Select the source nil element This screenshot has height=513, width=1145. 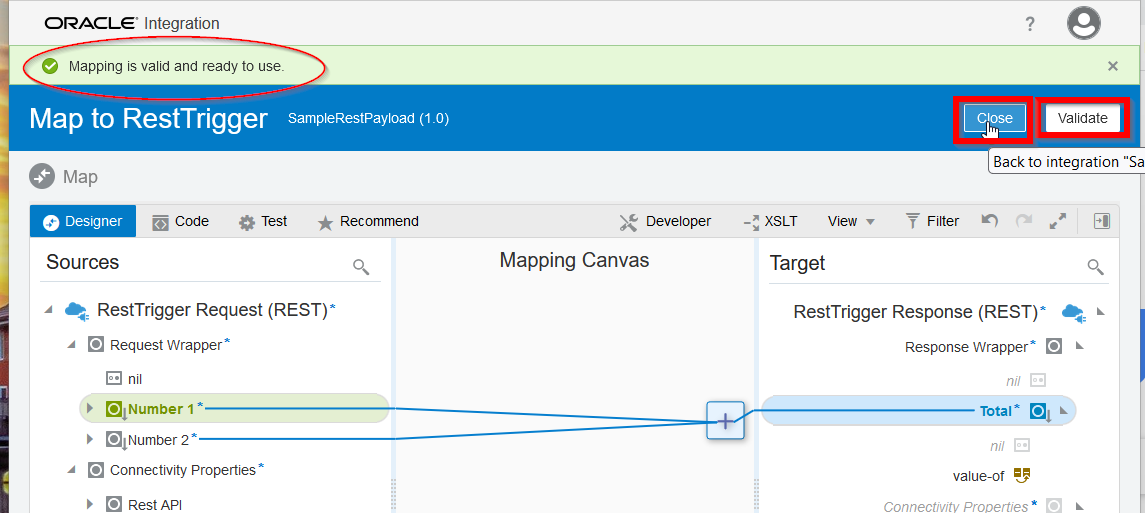point(134,379)
